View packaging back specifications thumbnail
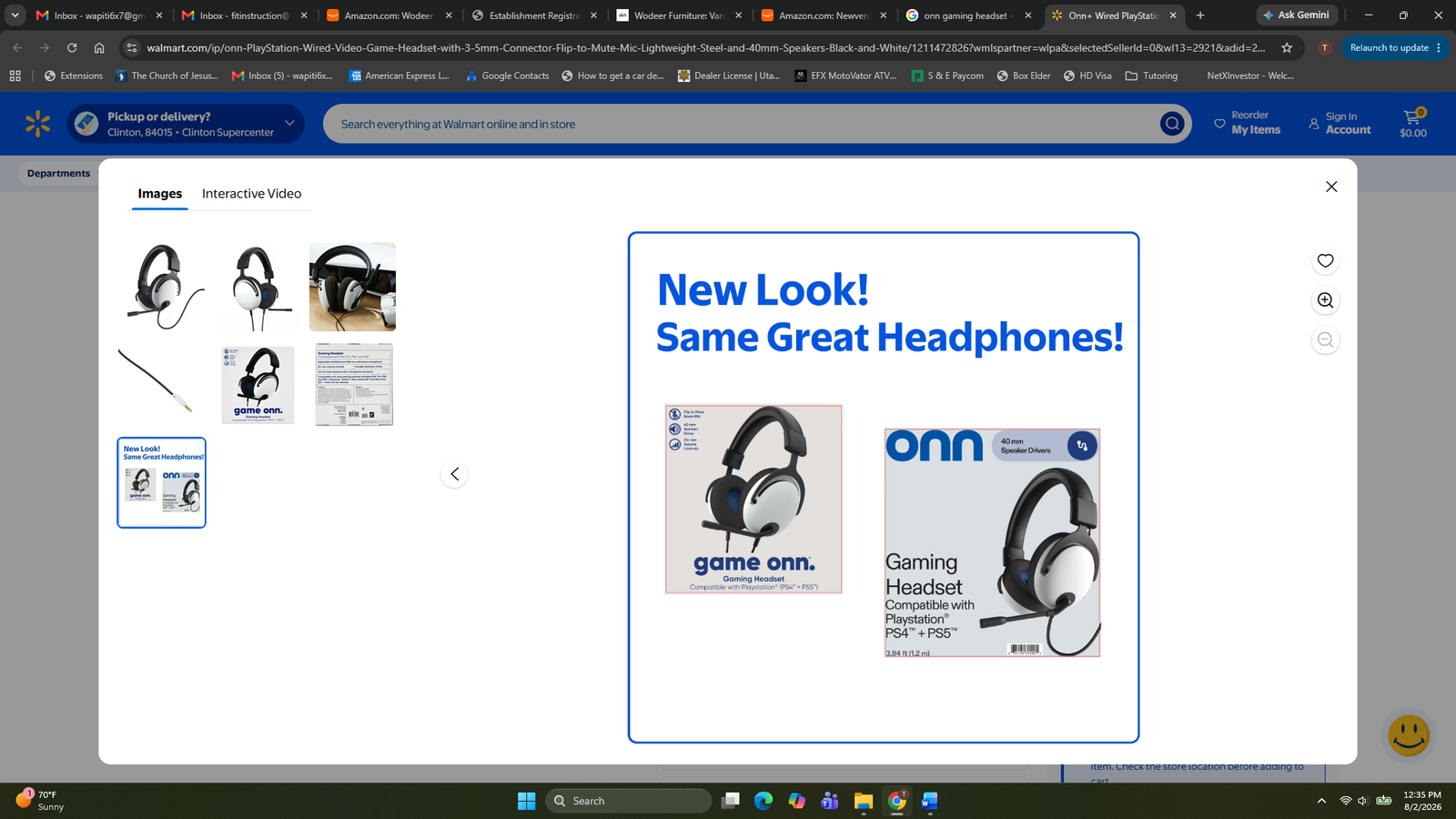1456x819 pixels. pos(353,385)
